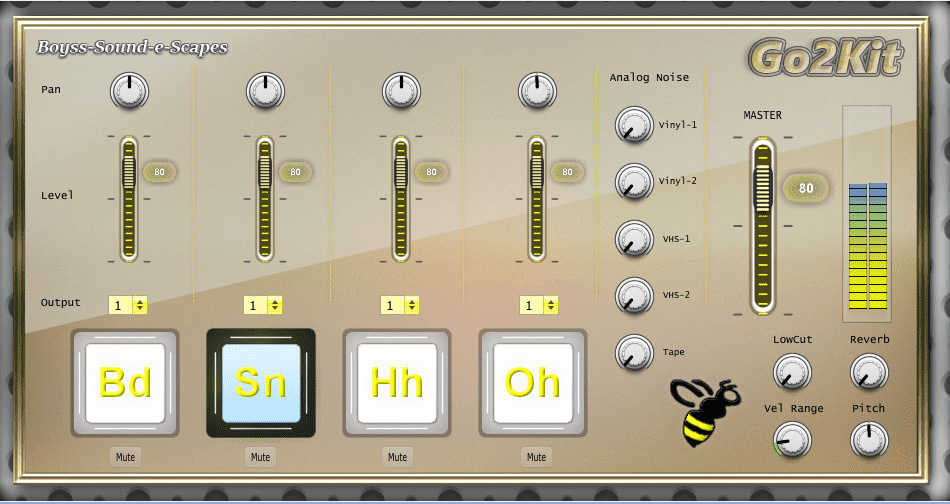Toggle Mute under the Hh pad
This screenshot has height=504, width=950.
(397, 457)
